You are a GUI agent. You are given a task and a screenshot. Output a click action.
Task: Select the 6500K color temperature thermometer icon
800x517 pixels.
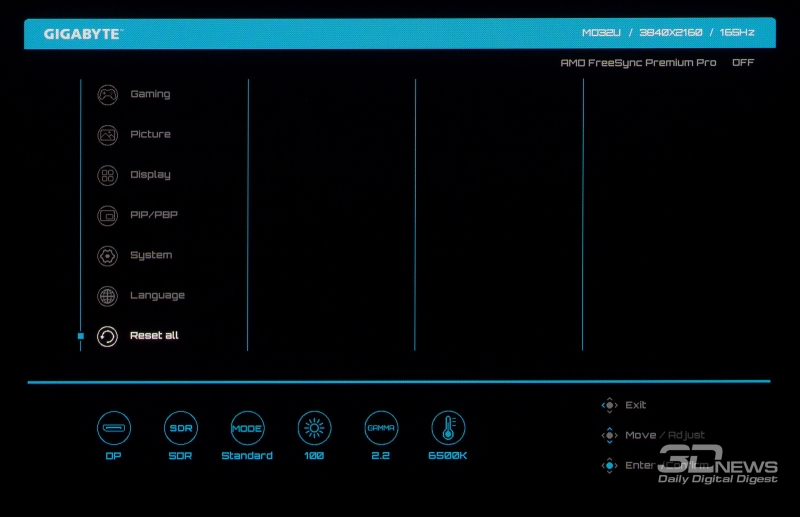[x=448, y=428]
